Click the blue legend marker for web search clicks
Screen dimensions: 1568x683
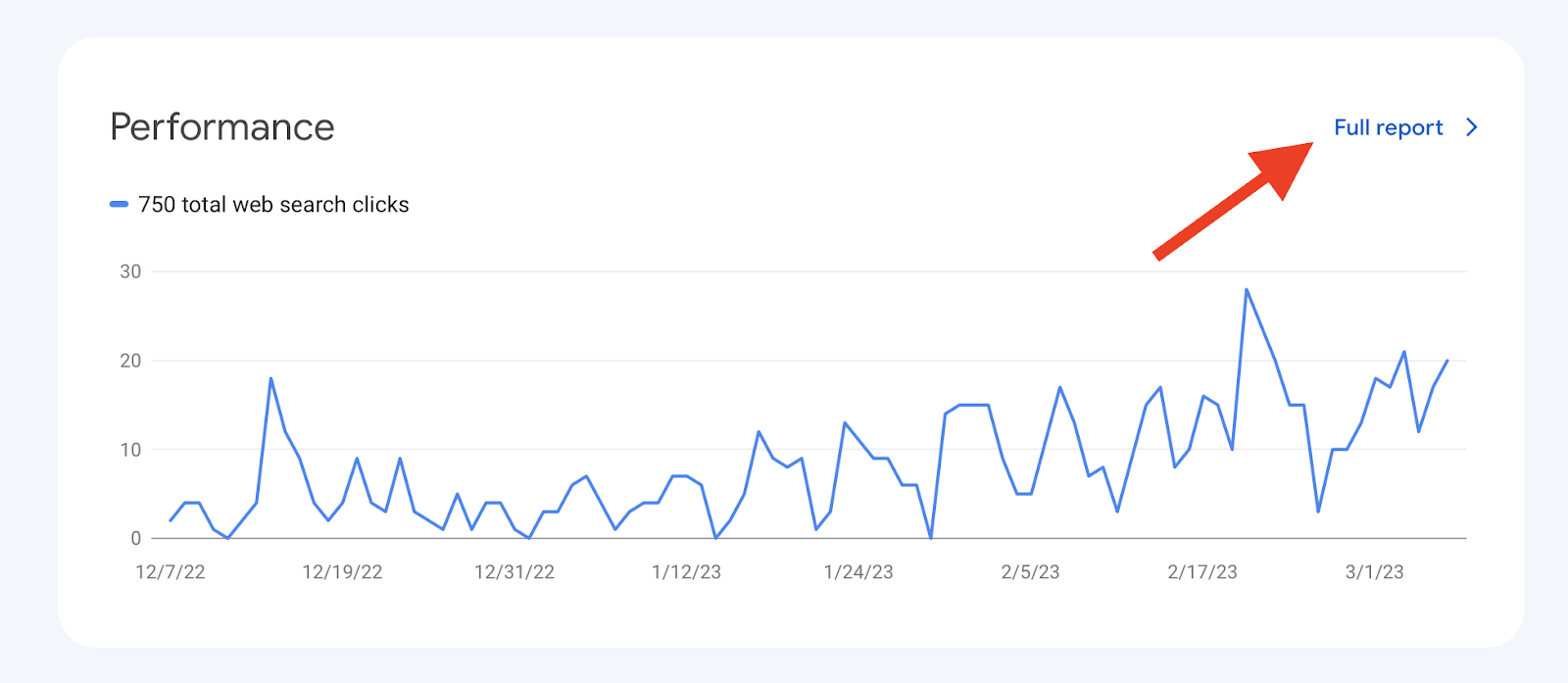pyautogui.click(x=119, y=205)
